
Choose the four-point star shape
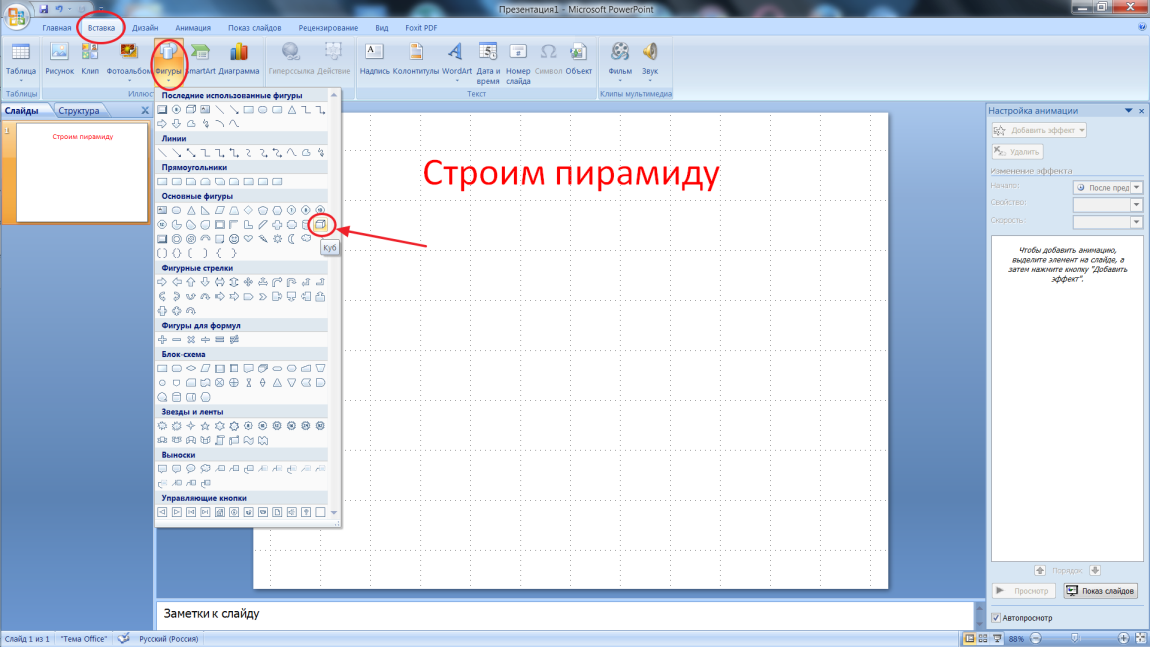pos(191,425)
